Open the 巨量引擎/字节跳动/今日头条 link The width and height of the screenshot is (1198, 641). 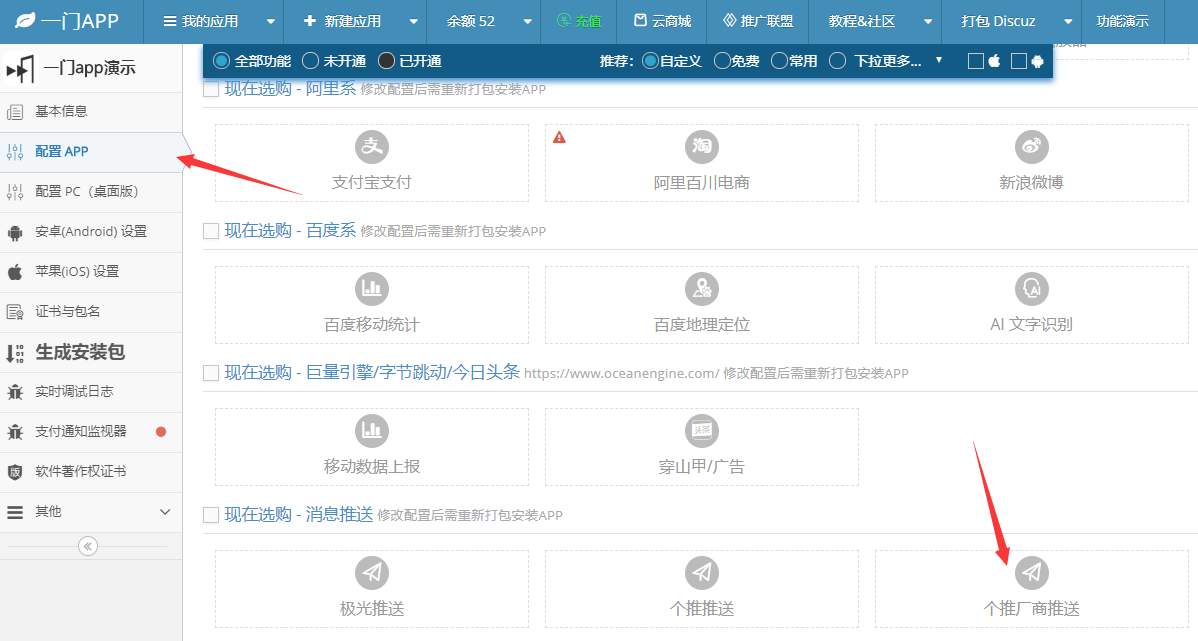click(372, 373)
